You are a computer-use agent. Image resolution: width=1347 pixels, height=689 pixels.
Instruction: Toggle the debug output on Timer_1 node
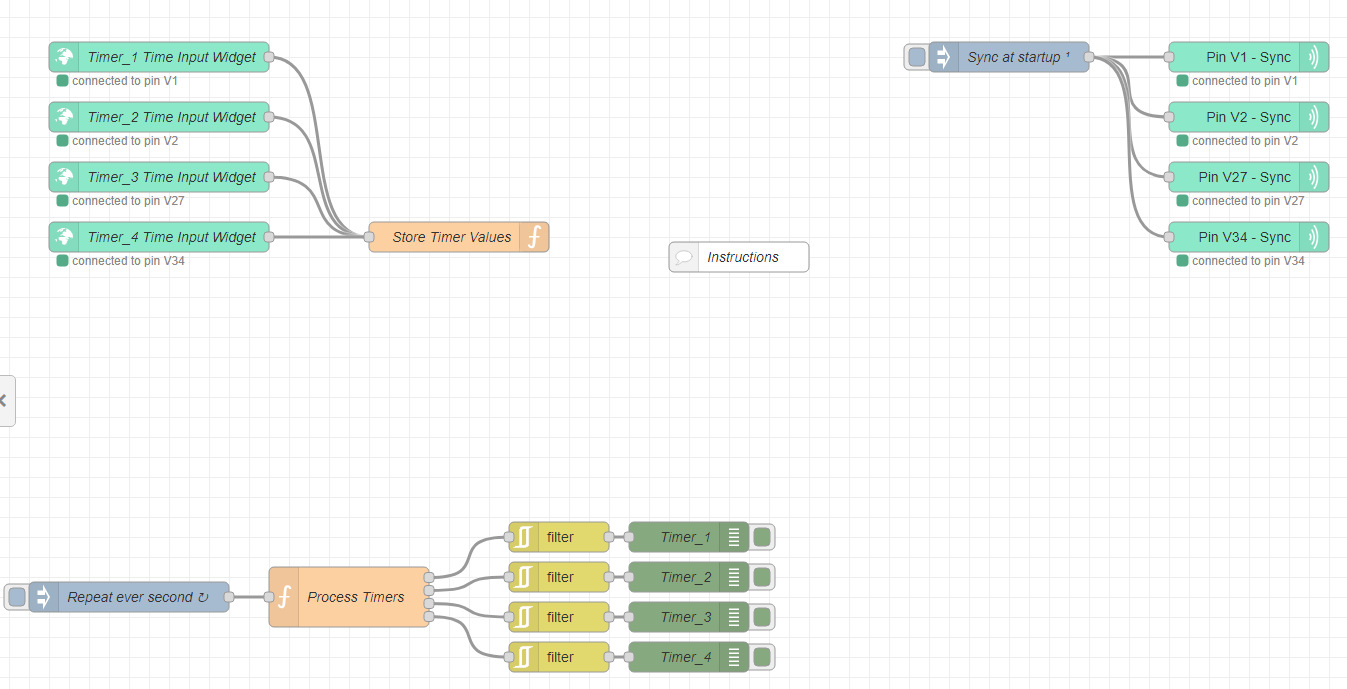[761, 537]
